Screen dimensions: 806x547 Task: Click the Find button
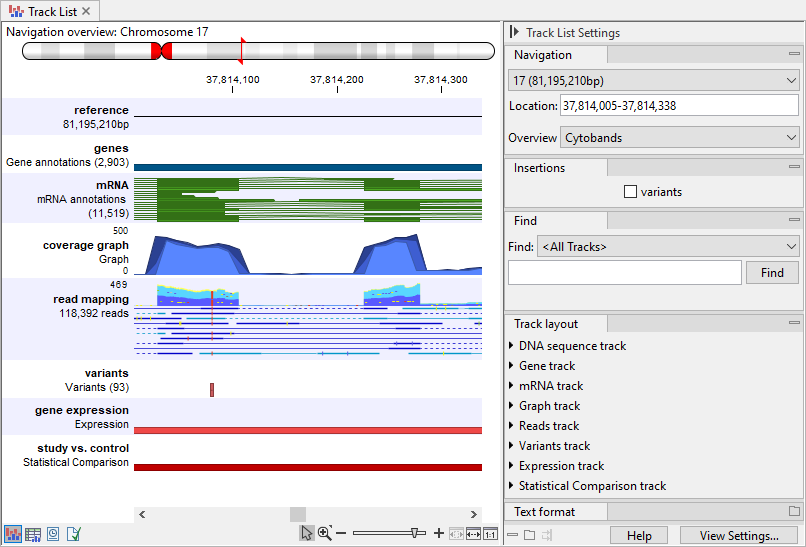tap(772, 272)
